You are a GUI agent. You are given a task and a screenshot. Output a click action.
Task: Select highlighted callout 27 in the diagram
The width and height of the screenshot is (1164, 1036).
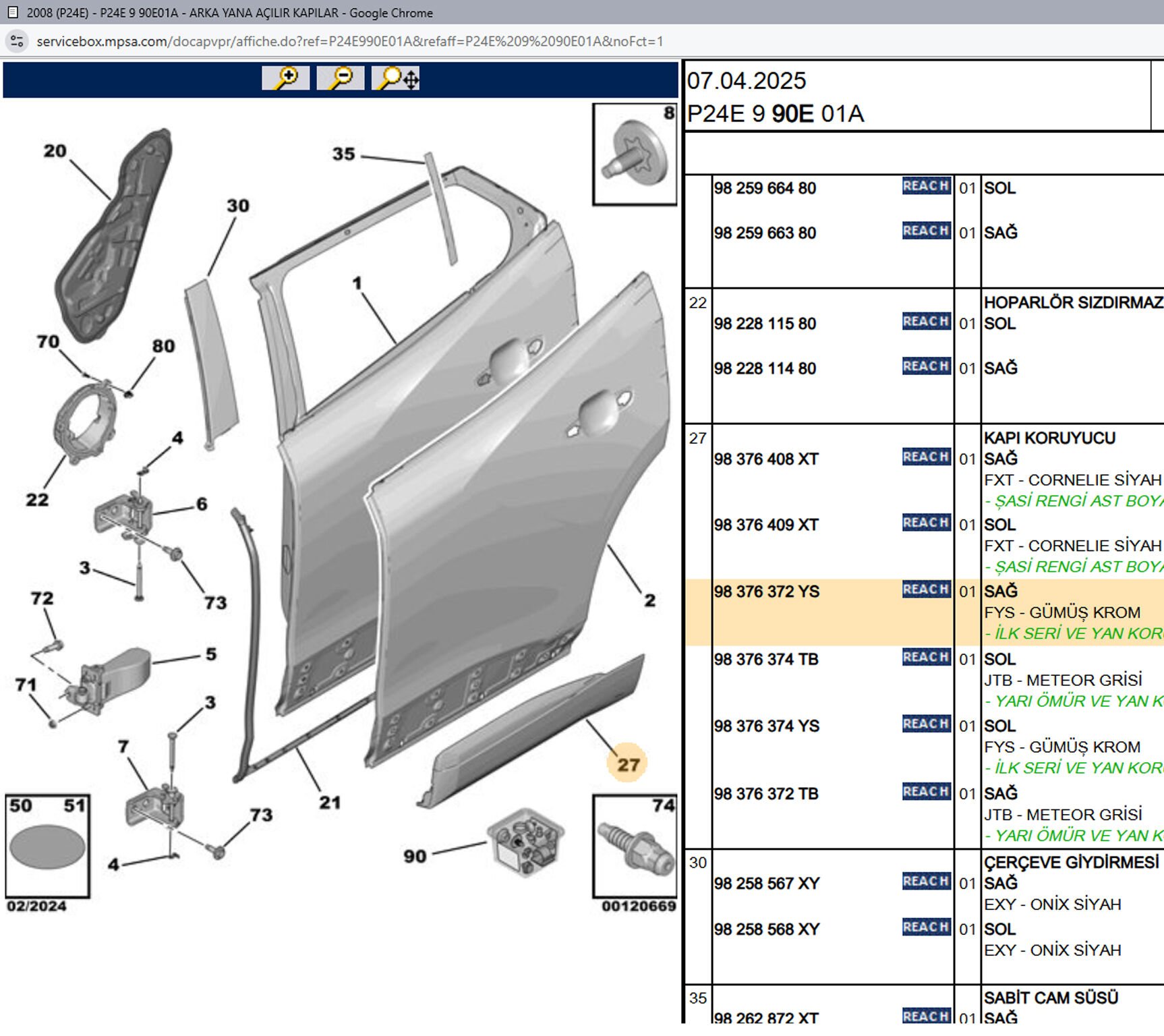[627, 764]
